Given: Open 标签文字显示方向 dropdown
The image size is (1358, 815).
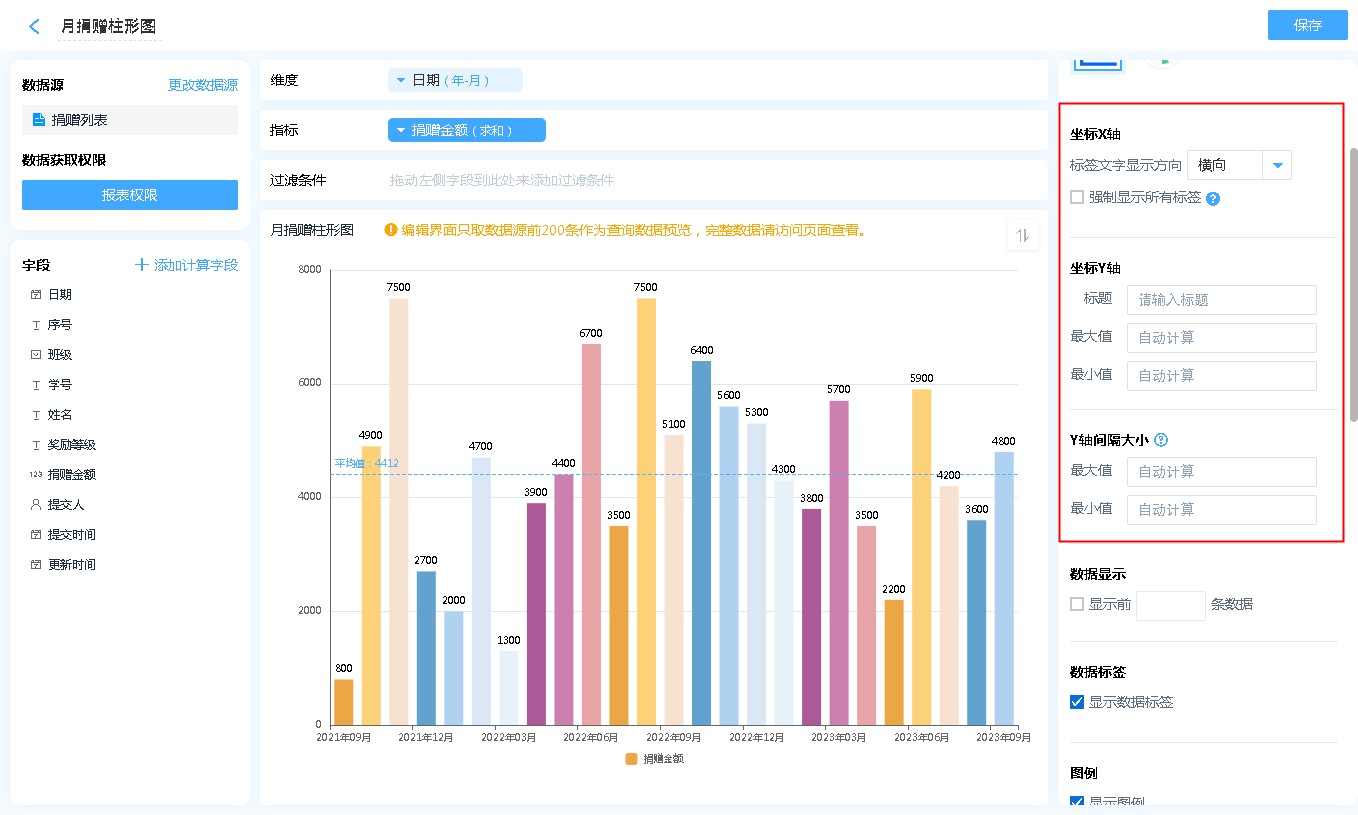Looking at the screenshot, I should tap(1277, 165).
